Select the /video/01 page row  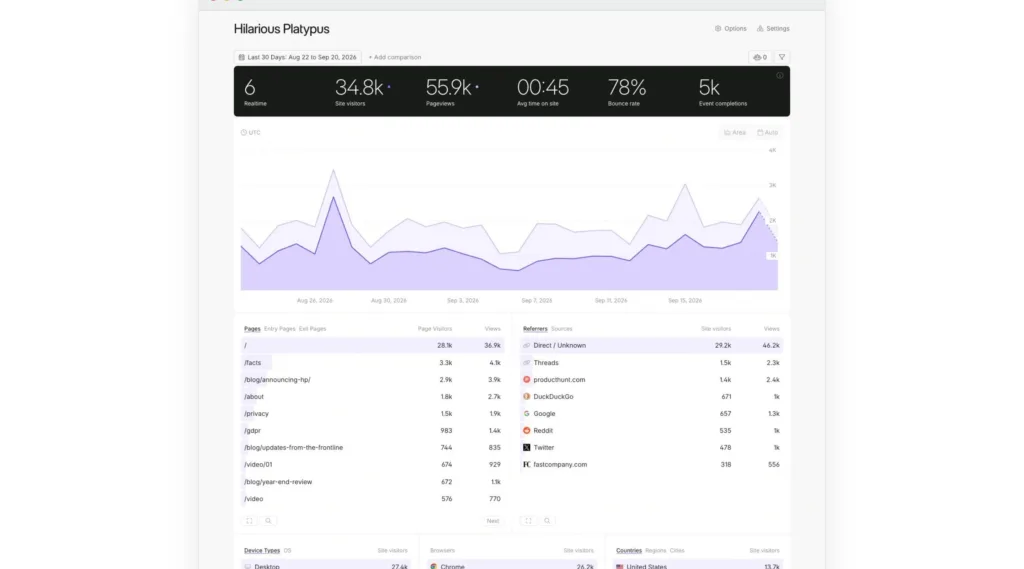[x=372, y=464]
